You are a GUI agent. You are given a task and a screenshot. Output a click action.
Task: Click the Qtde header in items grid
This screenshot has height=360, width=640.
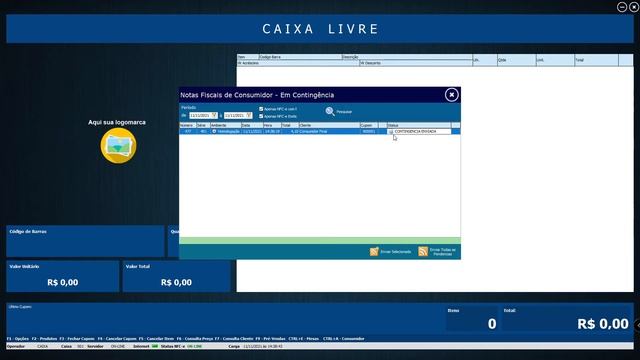click(516, 60)
